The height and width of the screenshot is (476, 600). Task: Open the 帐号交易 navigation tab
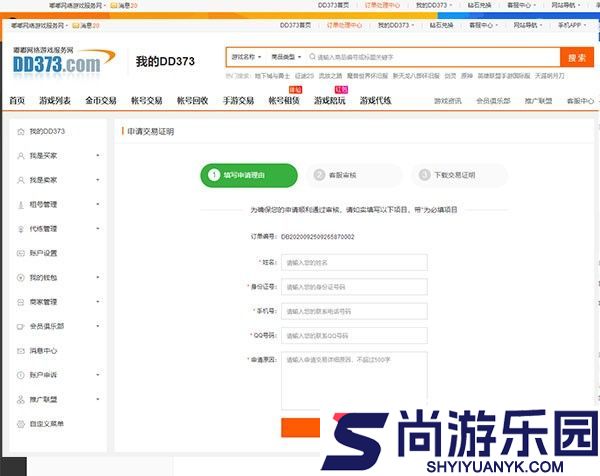(x=147, y=101)
